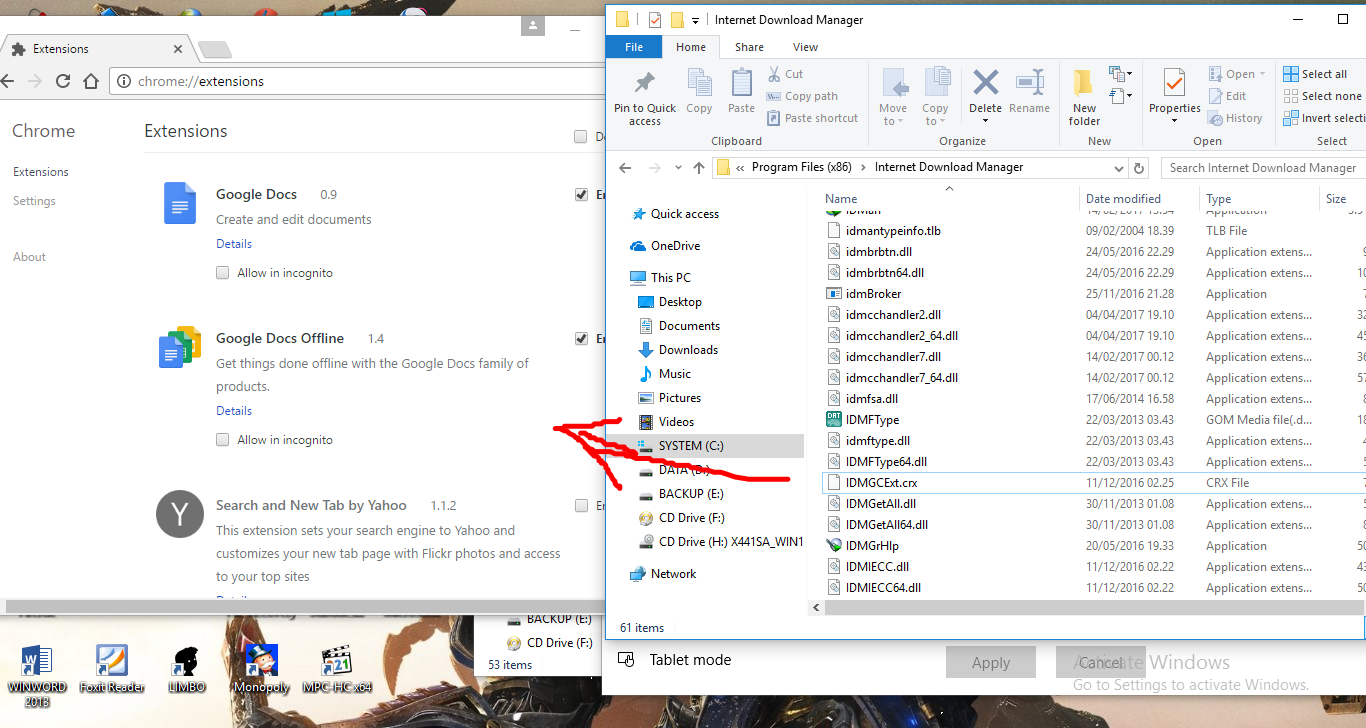Close the Extensions tab
This screenshot has height=728, width=1366.
pyautogui.click(x=179, y=49)
